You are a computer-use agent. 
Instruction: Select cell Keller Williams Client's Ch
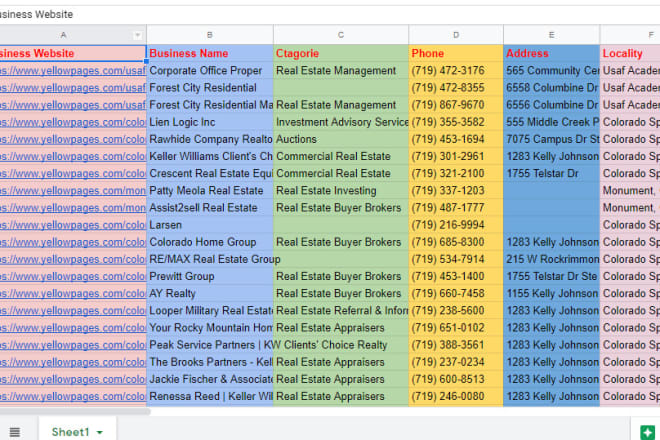tap(210, 156)
